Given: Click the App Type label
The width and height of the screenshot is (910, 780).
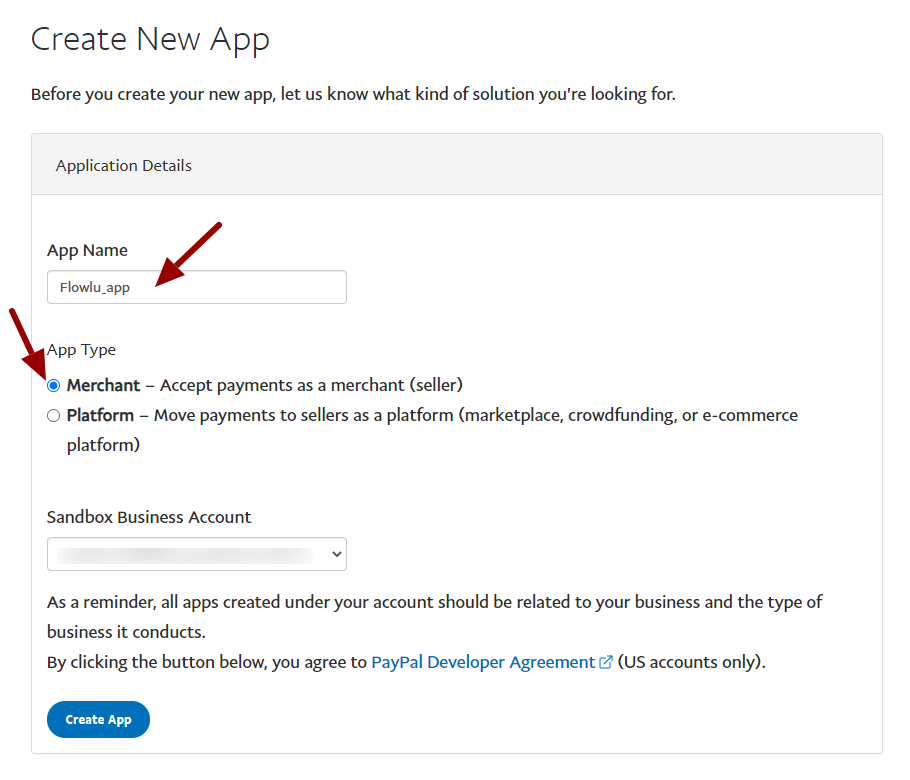Looking at the screenshot, I should 82,350.
